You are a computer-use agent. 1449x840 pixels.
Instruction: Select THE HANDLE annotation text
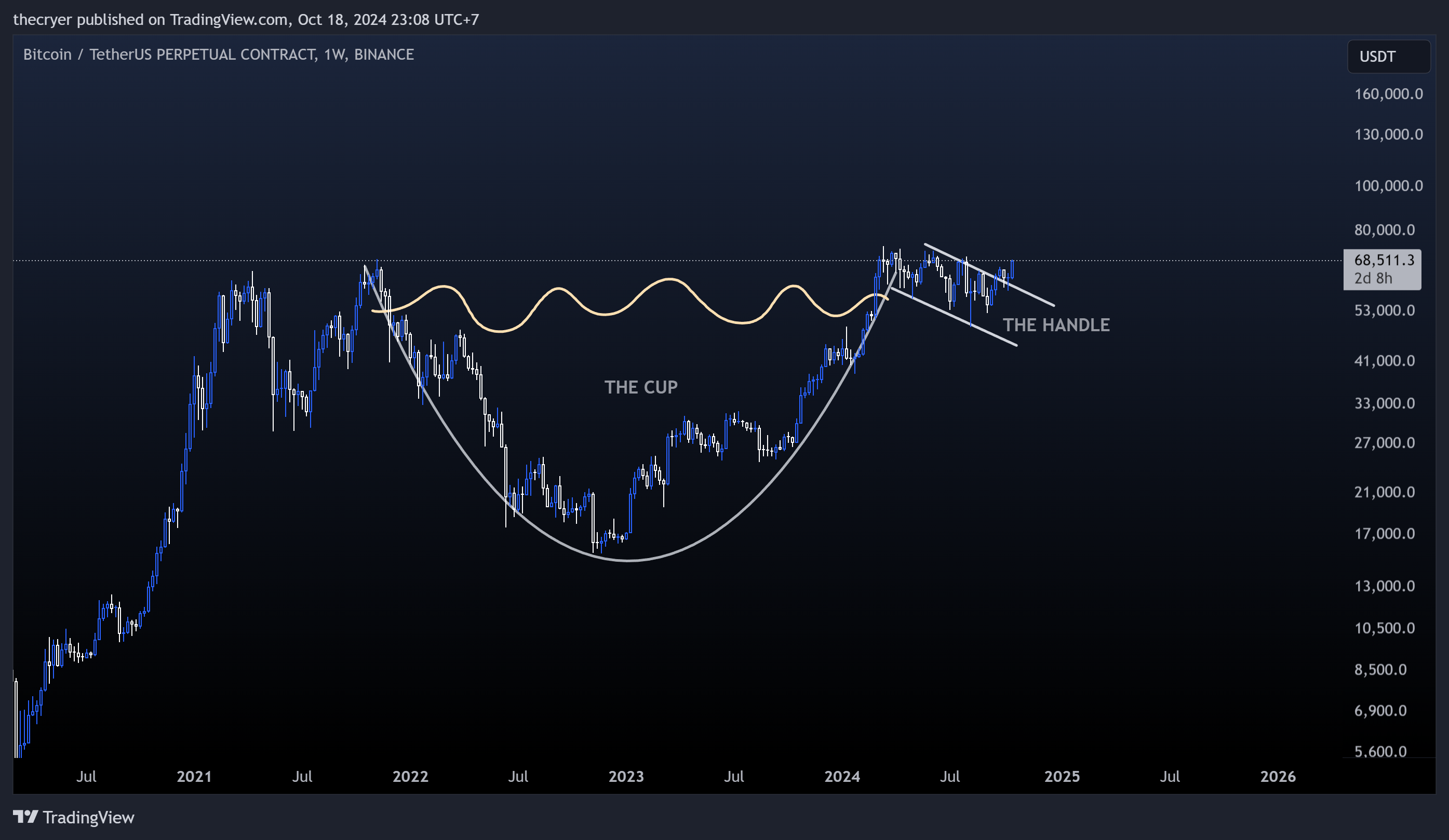point(1056,325)
